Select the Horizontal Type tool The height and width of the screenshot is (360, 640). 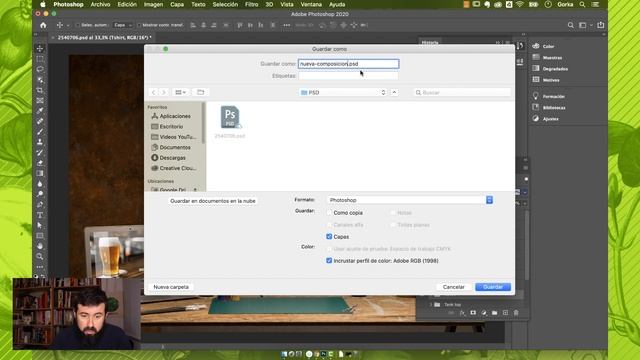(x=40, y=215)
